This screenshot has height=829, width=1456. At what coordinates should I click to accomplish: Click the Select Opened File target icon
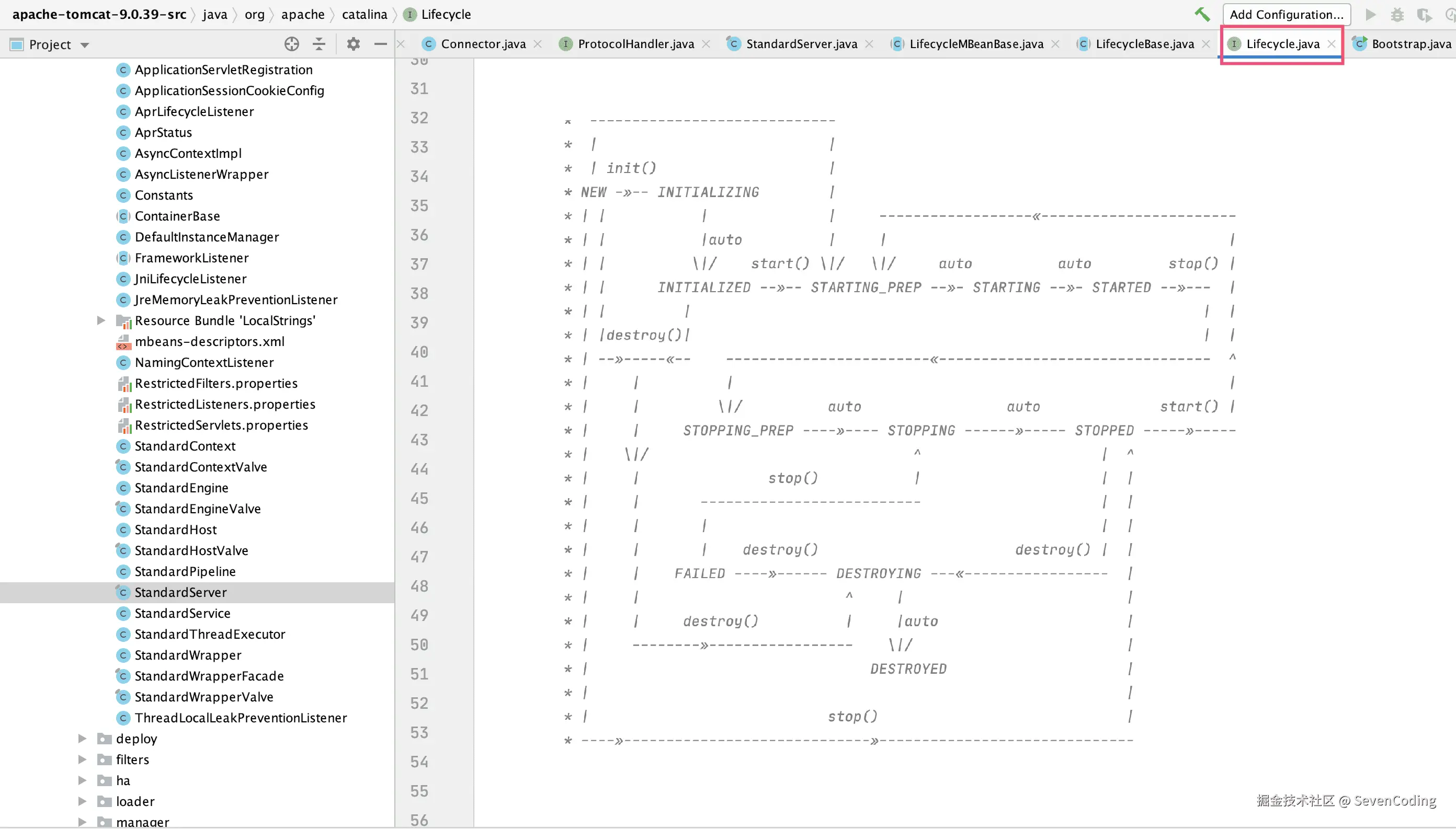pyautogui.click(x=292, y=44)
